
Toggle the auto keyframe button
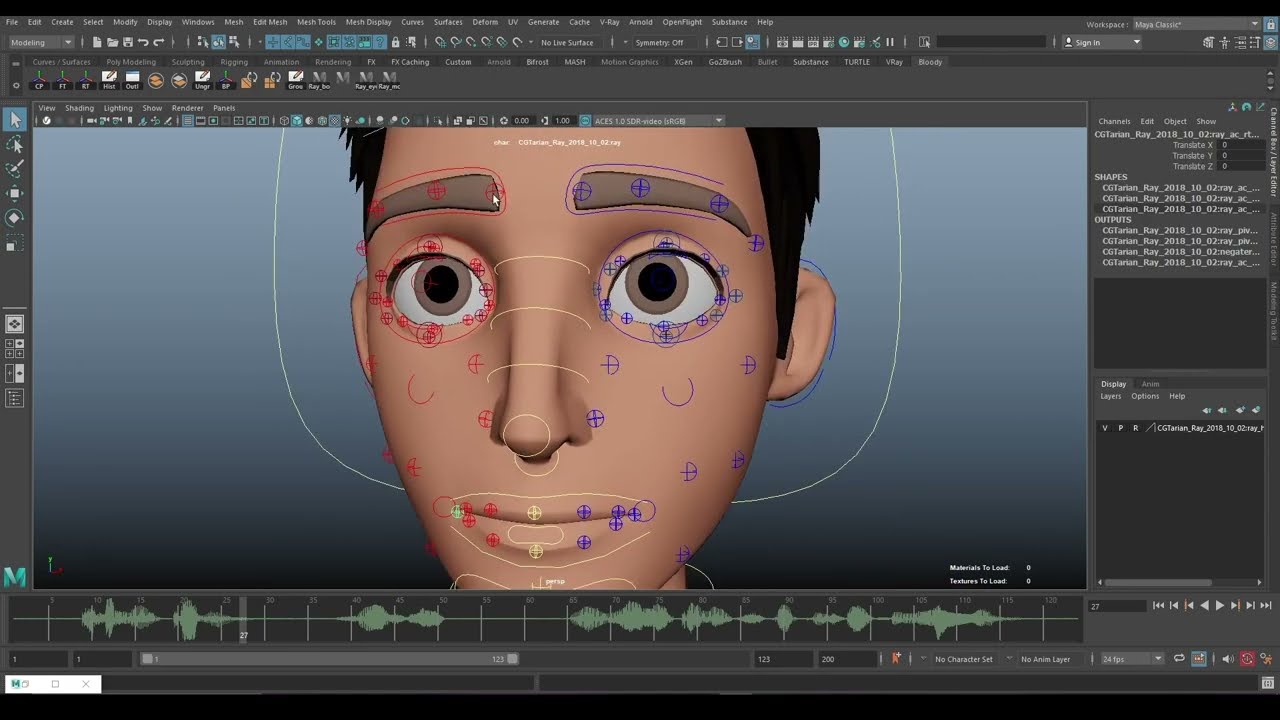point(1247,659)
